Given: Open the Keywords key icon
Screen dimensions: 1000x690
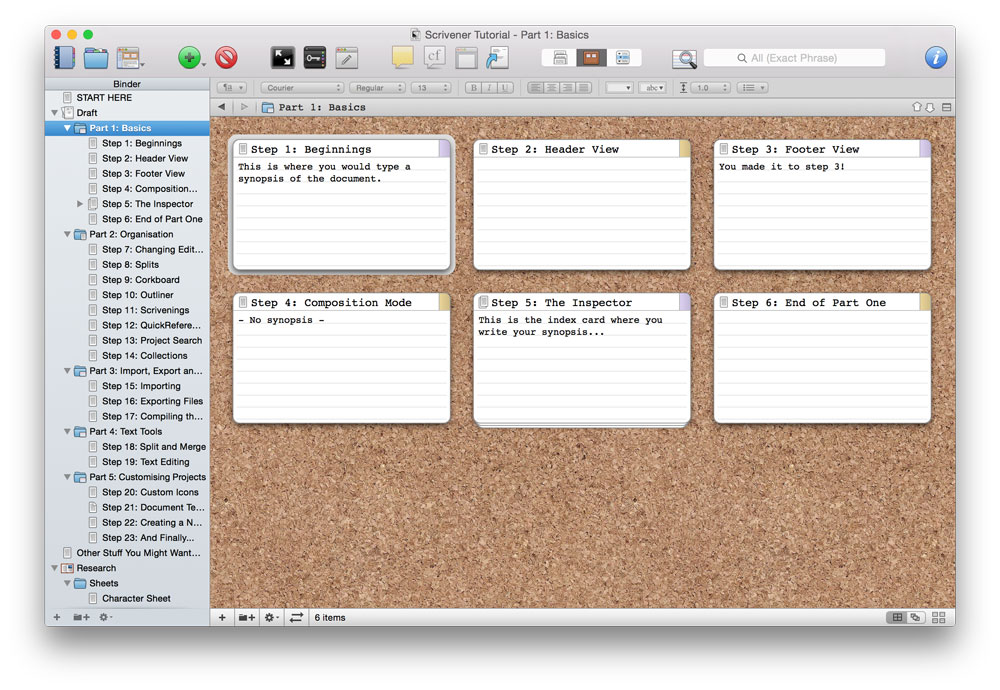Looking at the screenshot, I should [314, 57].
